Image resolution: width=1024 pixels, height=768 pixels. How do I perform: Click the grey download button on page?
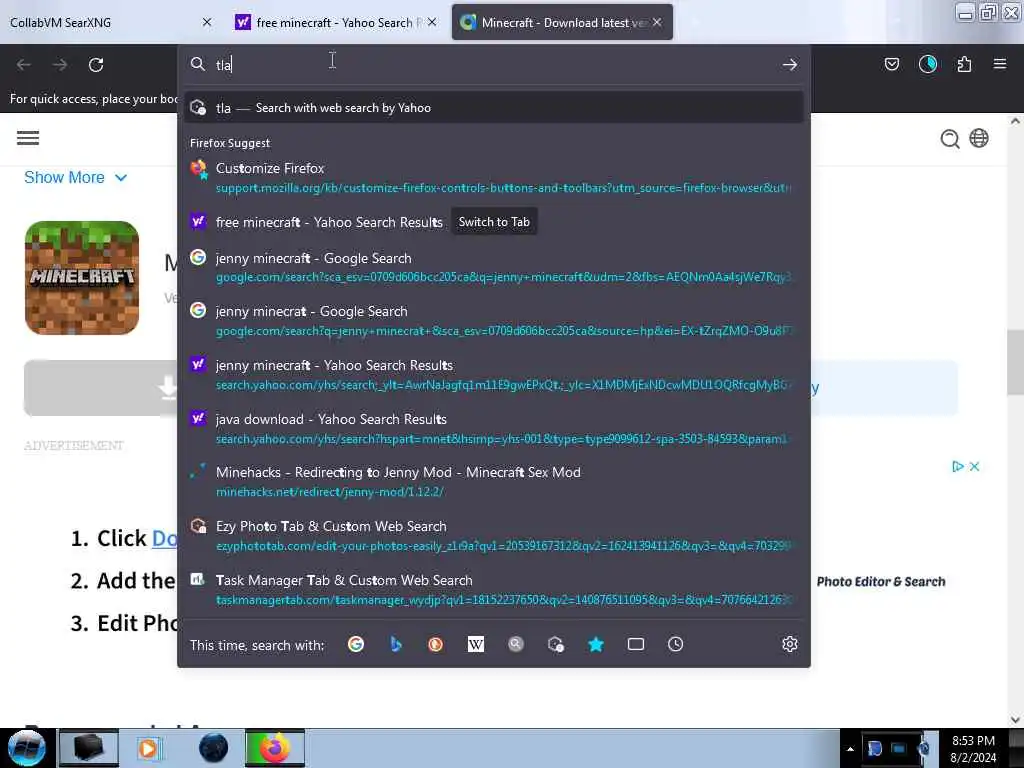[x=101, y=388]
